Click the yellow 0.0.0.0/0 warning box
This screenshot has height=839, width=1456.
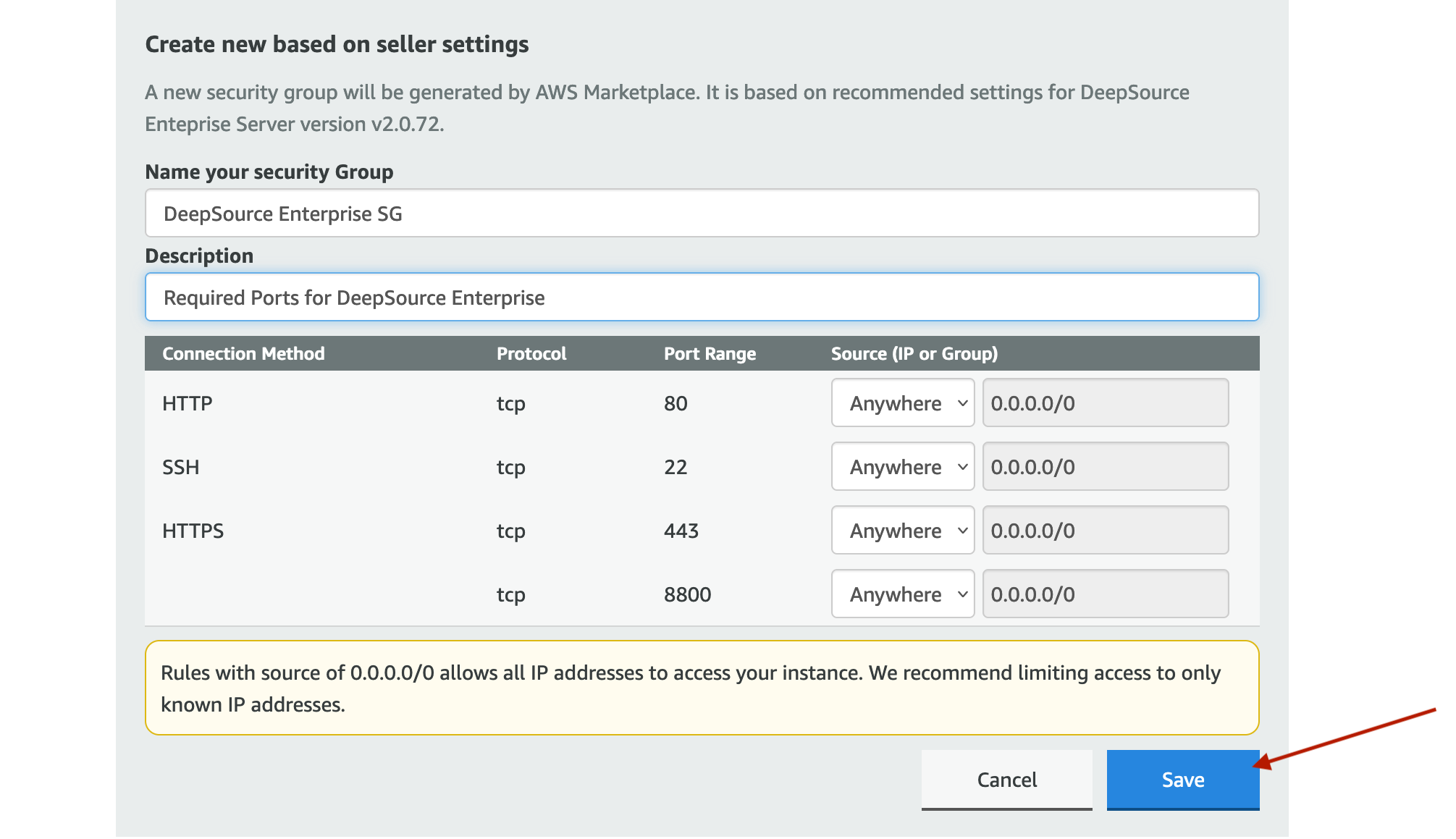point(701,688)
